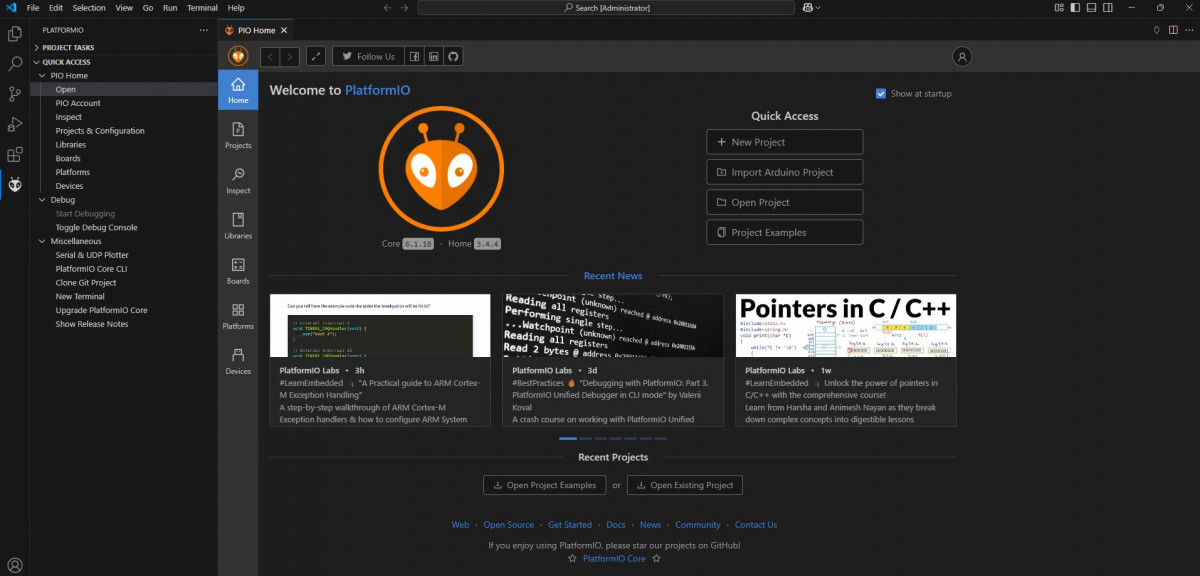Open PIO Home in external browser via diagonal arrow icon

[x=316, y=56]
